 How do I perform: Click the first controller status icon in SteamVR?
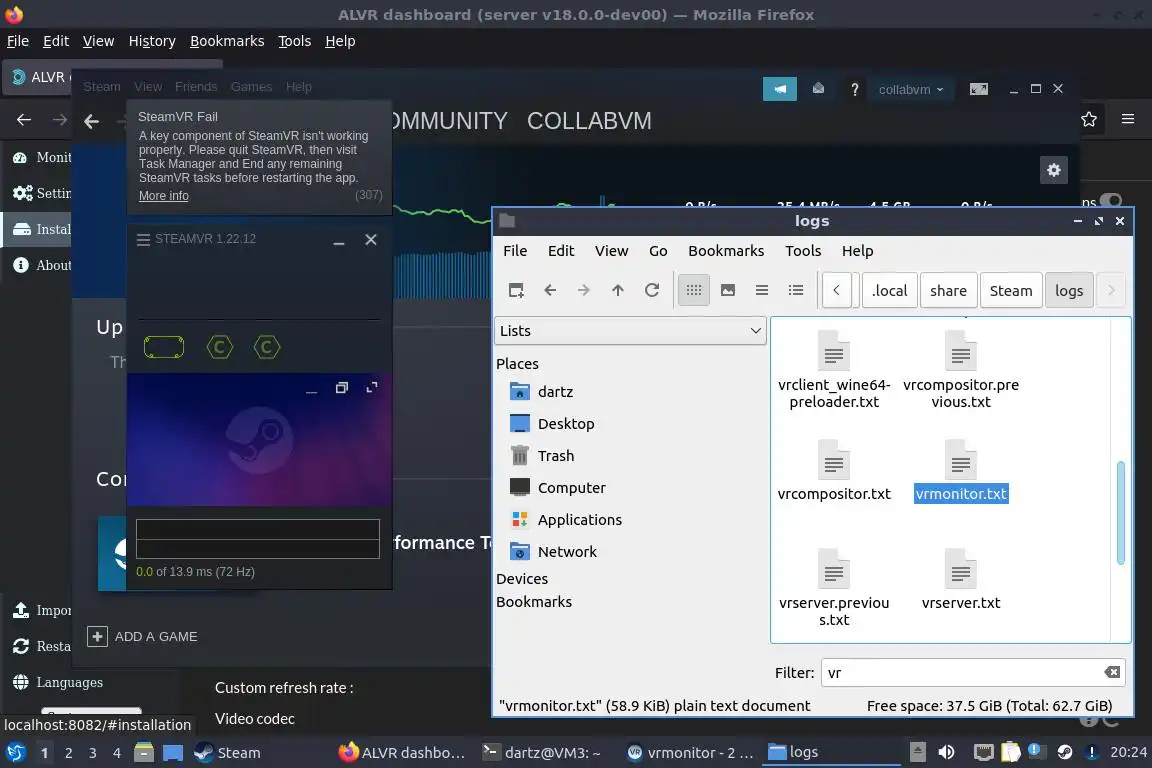pos(220,347)
